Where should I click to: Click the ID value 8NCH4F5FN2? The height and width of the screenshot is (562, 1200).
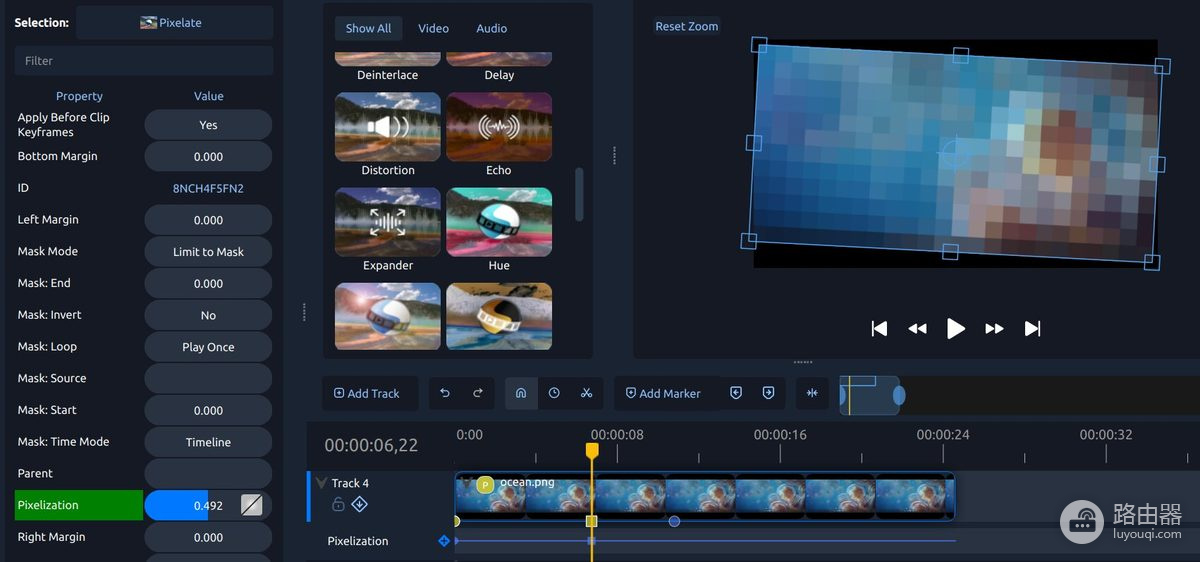tap(208, 188)
